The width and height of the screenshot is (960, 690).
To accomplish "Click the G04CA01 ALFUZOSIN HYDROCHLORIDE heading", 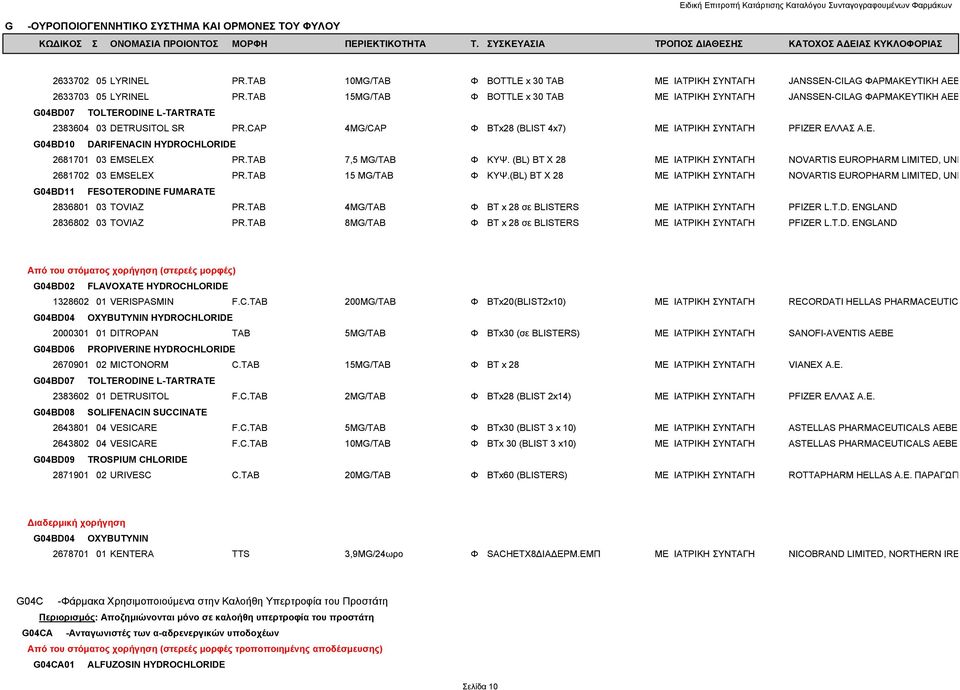I will click(129, 665).
